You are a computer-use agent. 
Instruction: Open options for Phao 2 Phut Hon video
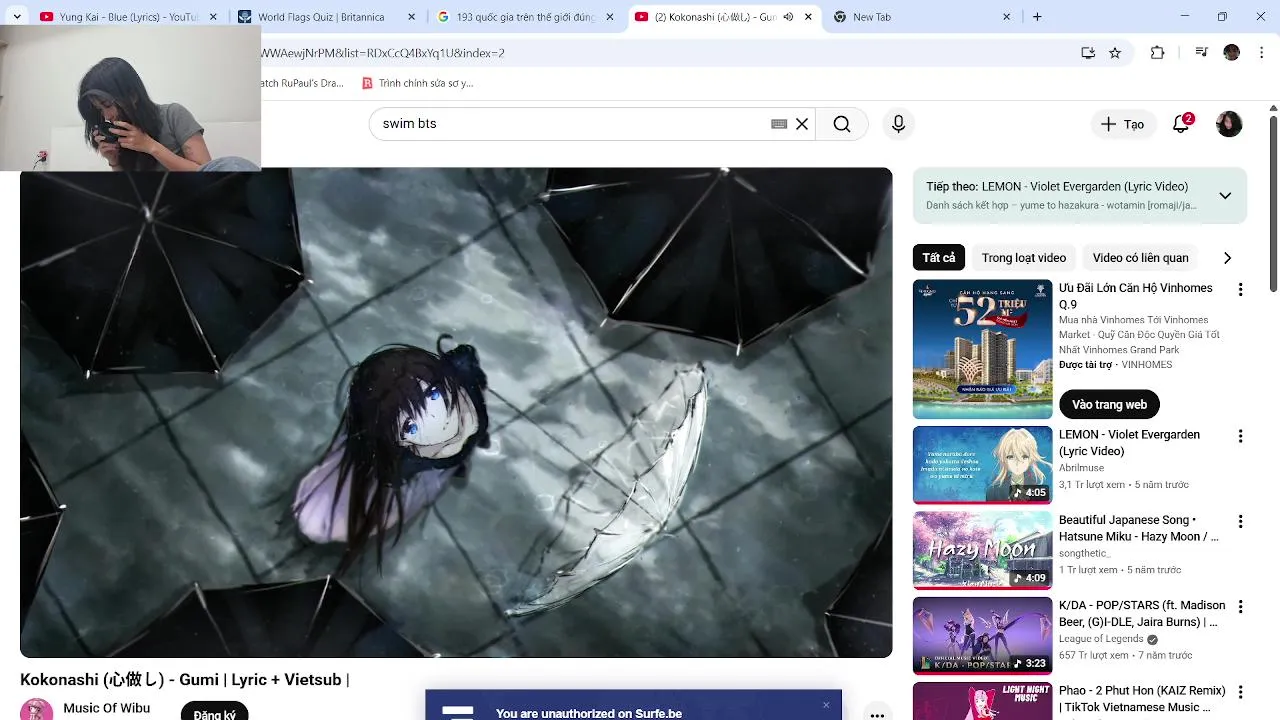coord(1240,692)
